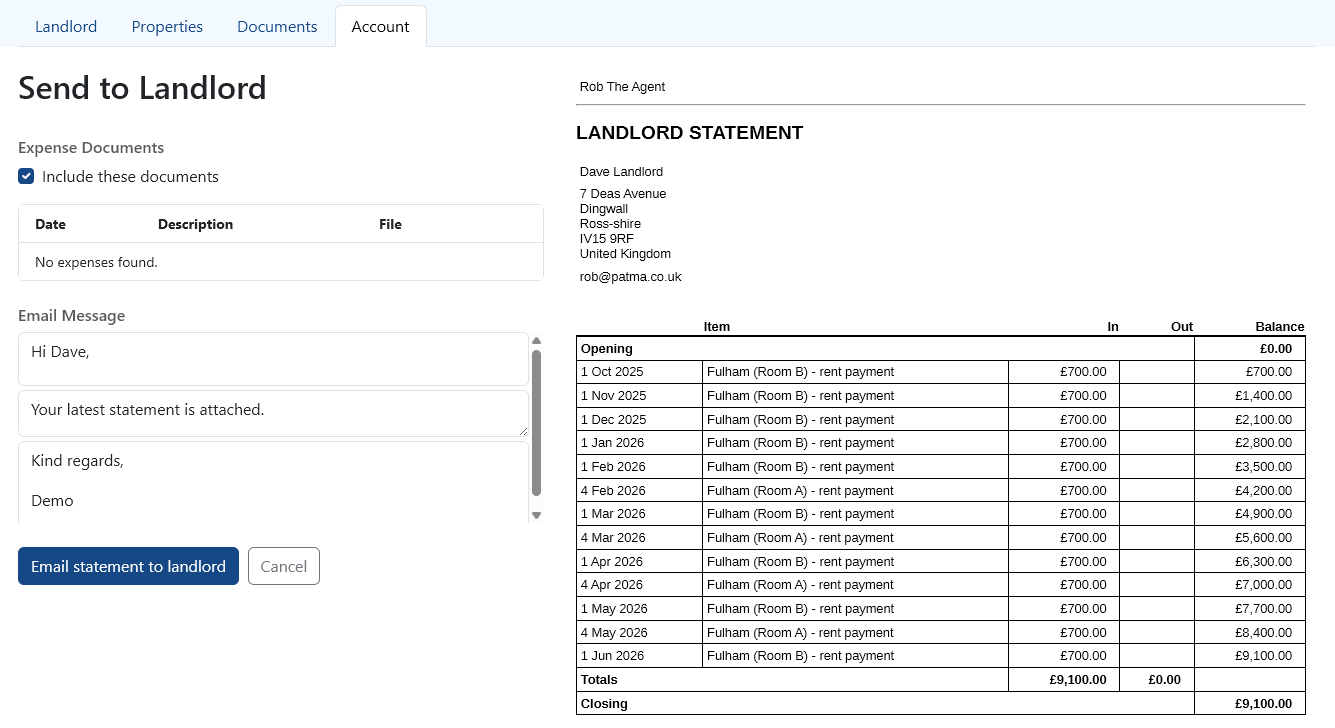Screen dimensions: 1335x728
Task: Click the 'Kind regards, Demo' signature field
Action: (273, 482)
